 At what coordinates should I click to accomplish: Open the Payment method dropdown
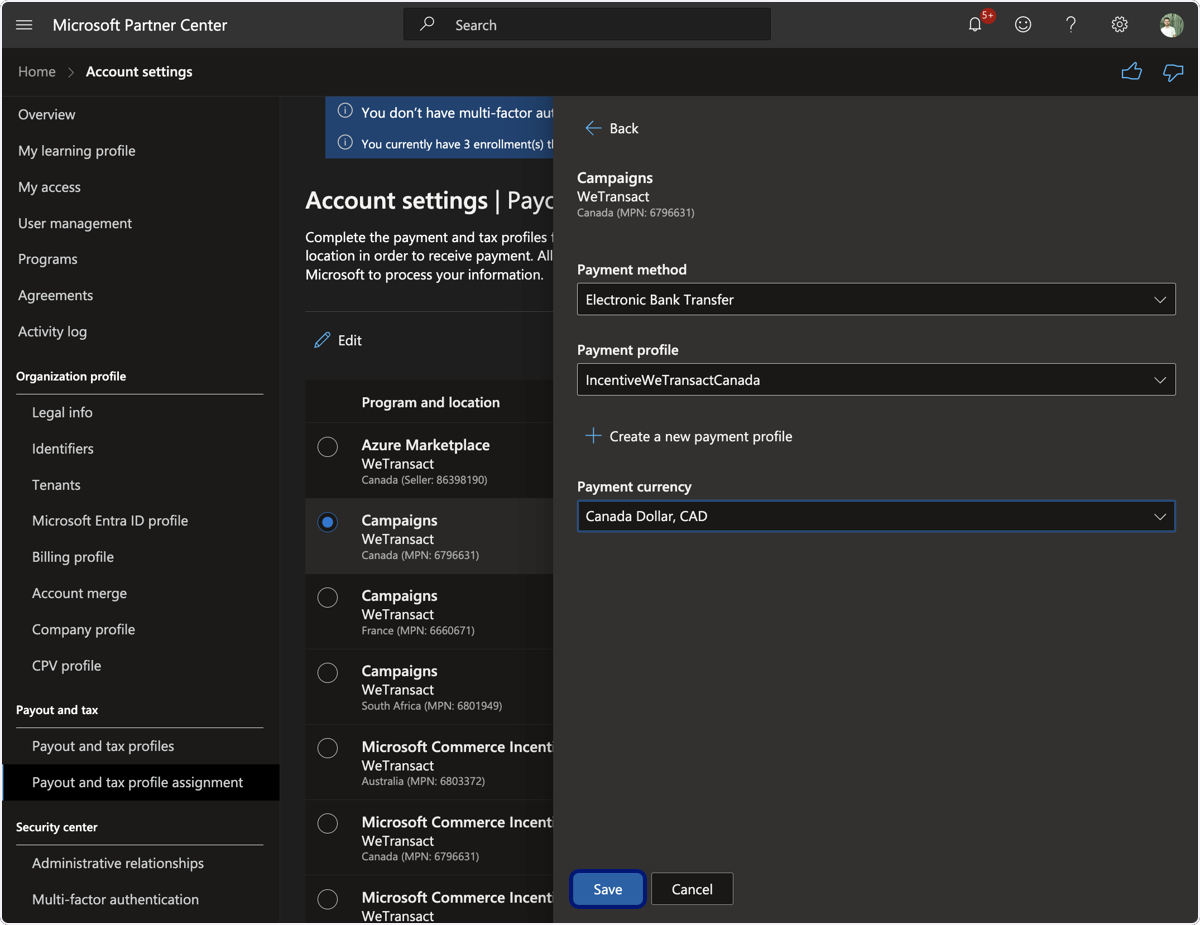pos(876,299)
